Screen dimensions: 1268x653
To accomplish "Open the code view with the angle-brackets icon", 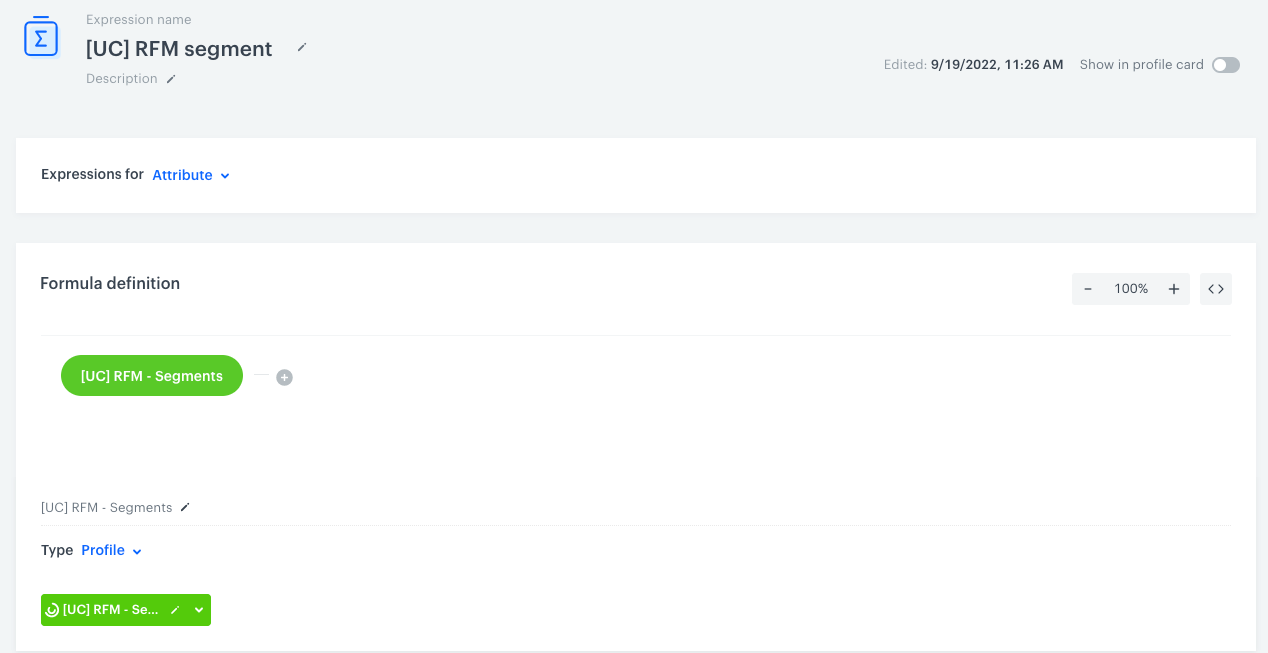I will coord(1216,288).
